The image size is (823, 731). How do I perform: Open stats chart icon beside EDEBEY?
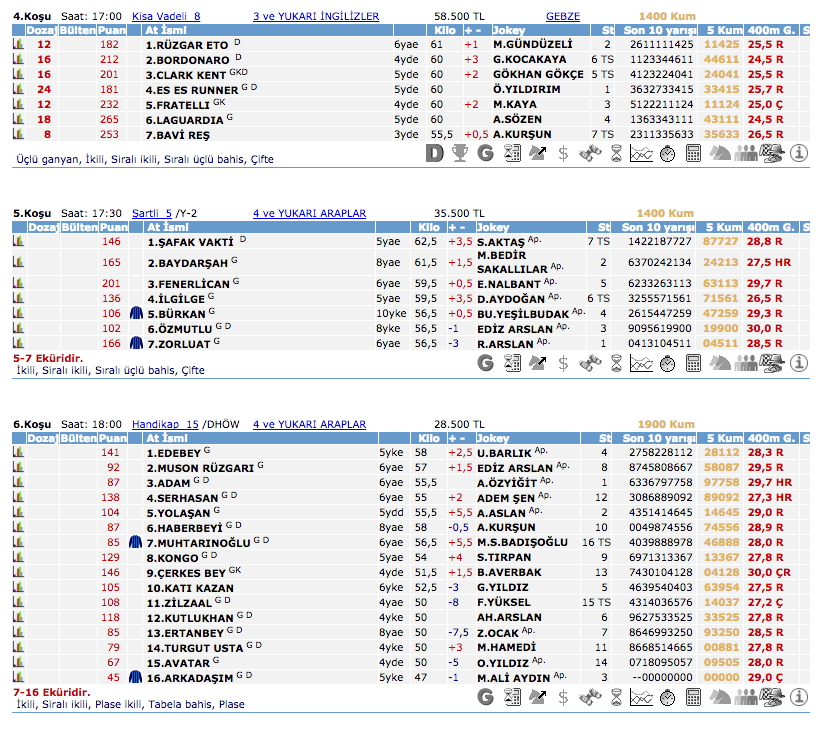click(x=17, y=453)
